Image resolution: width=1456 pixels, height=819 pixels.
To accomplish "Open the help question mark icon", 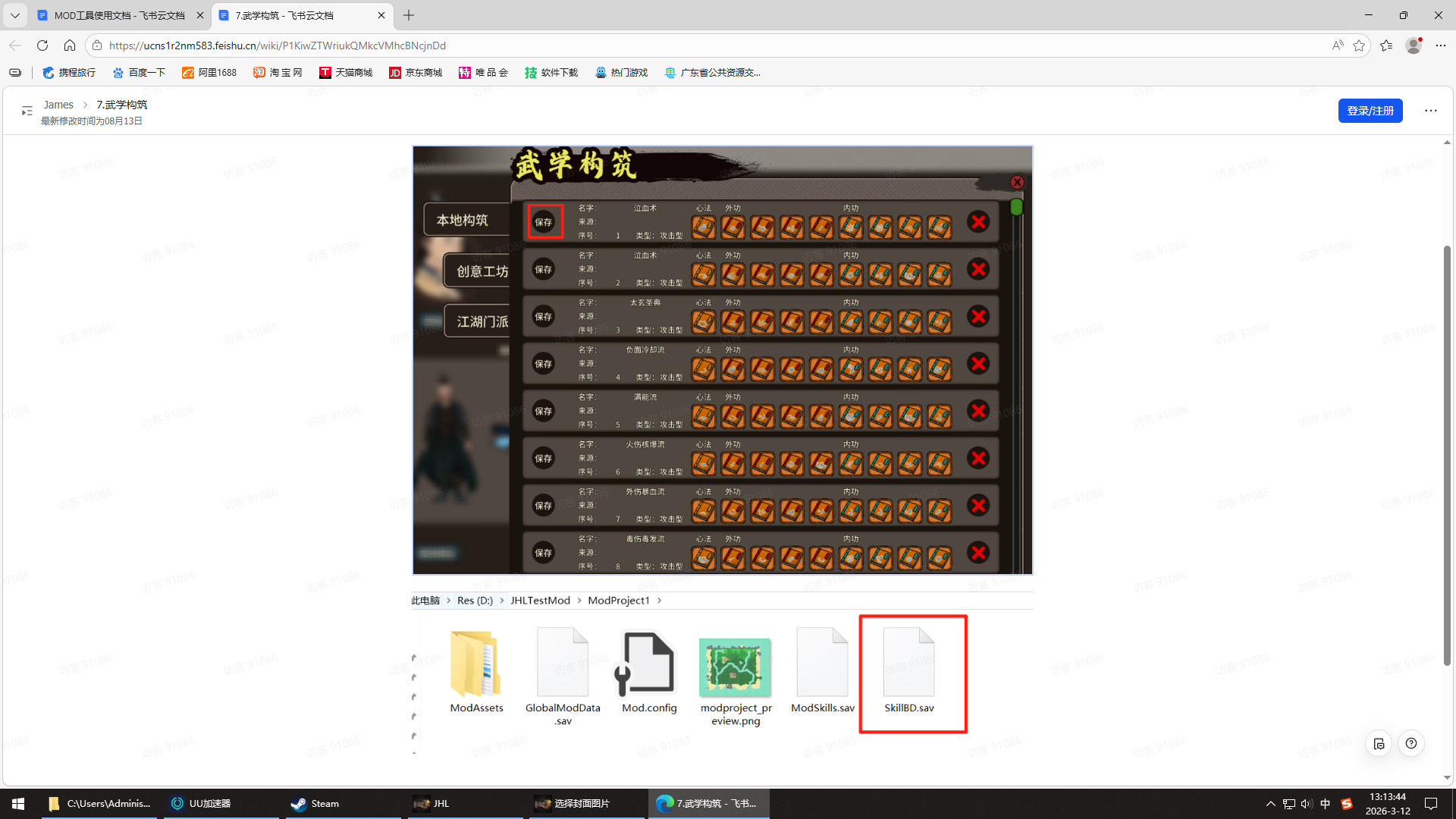I will tap(1411, 743).
